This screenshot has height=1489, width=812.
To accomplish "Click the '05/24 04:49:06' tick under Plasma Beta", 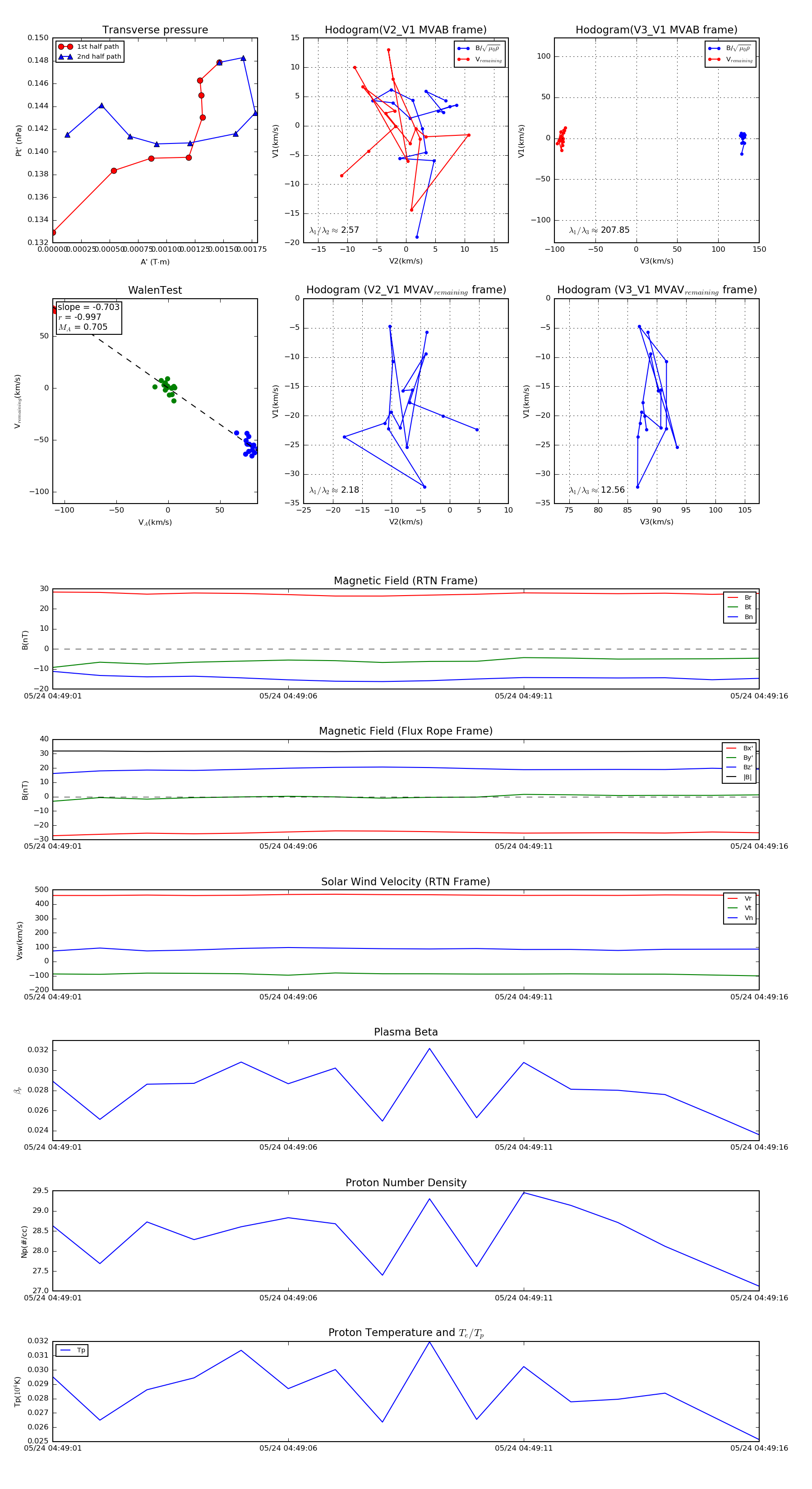I will pyautogui.click(x=288, y=1147).
